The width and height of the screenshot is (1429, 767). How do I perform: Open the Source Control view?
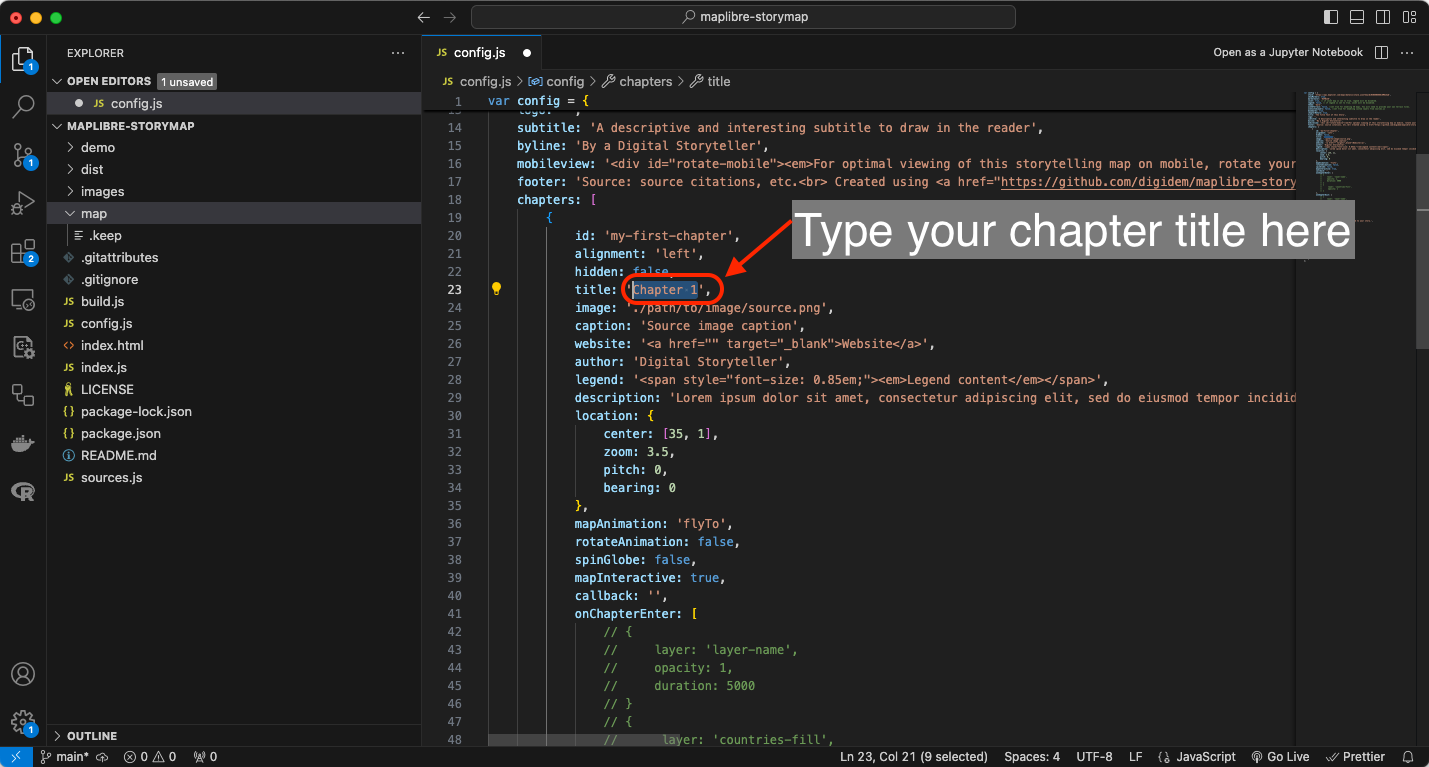pyautogui.click(x=23, y=155)
